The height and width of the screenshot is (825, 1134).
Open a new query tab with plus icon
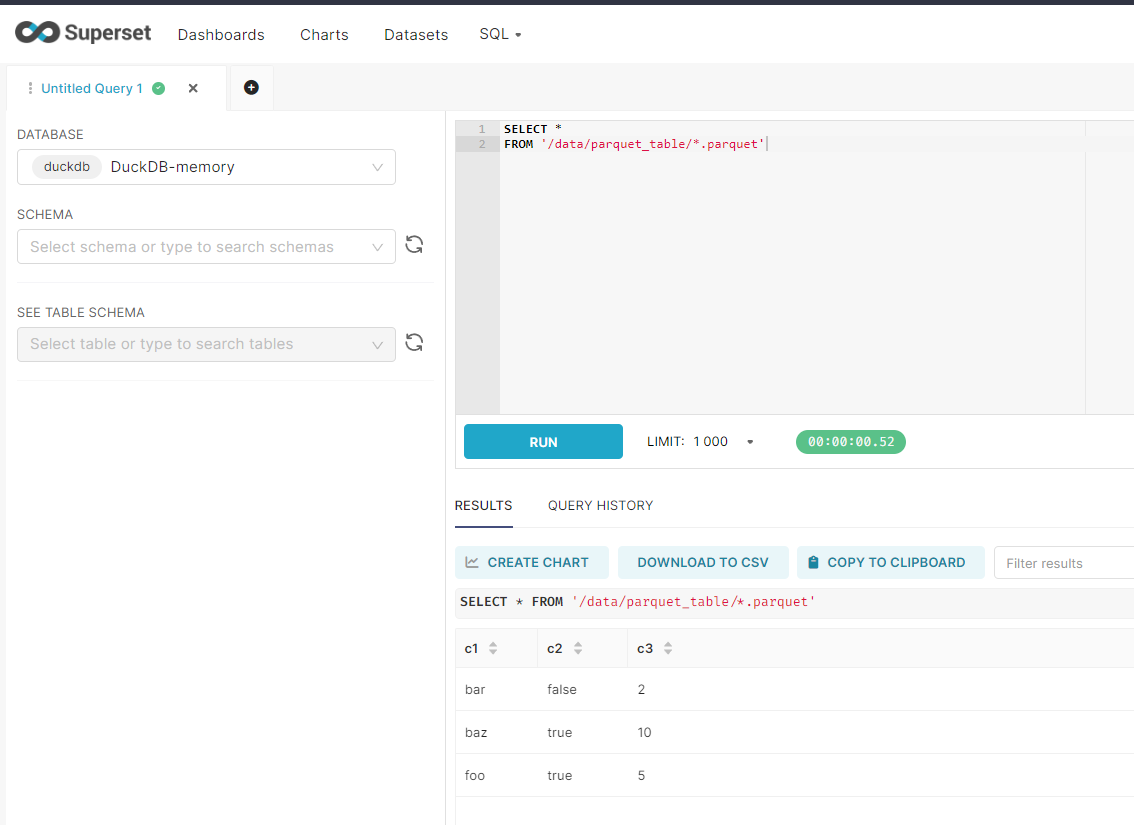point(250,88)
